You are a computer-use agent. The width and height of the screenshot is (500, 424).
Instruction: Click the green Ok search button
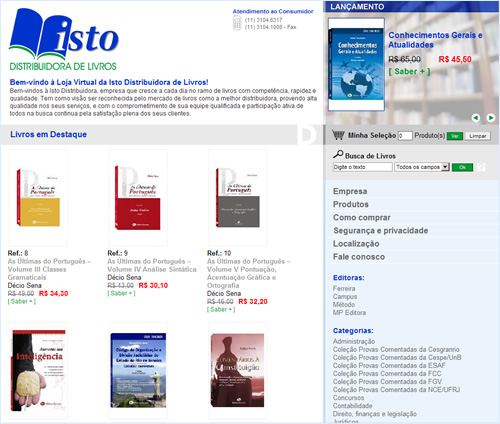(x=462, y=167)
